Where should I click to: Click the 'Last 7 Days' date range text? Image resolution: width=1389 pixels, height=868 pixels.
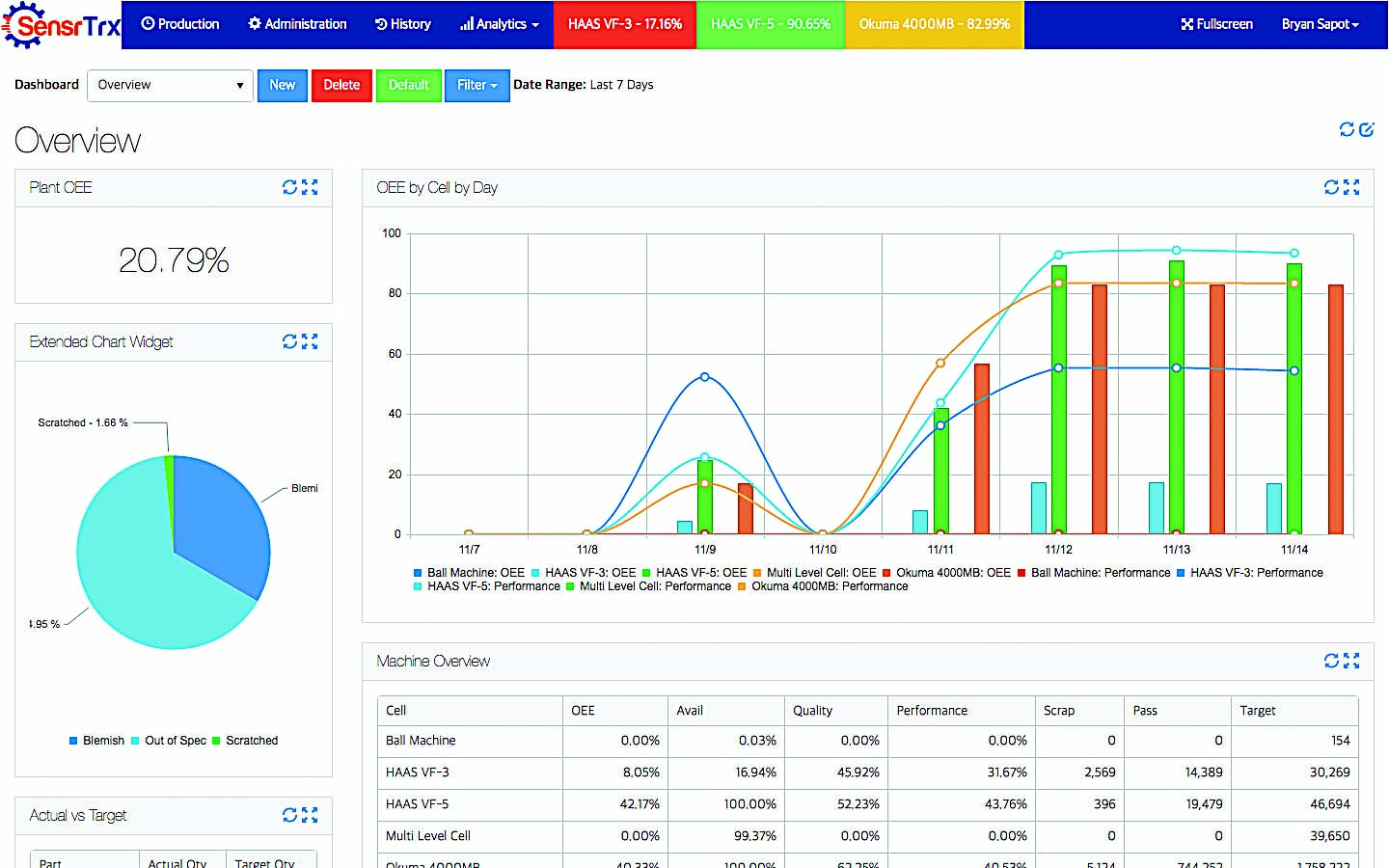[x=621, y=85]
